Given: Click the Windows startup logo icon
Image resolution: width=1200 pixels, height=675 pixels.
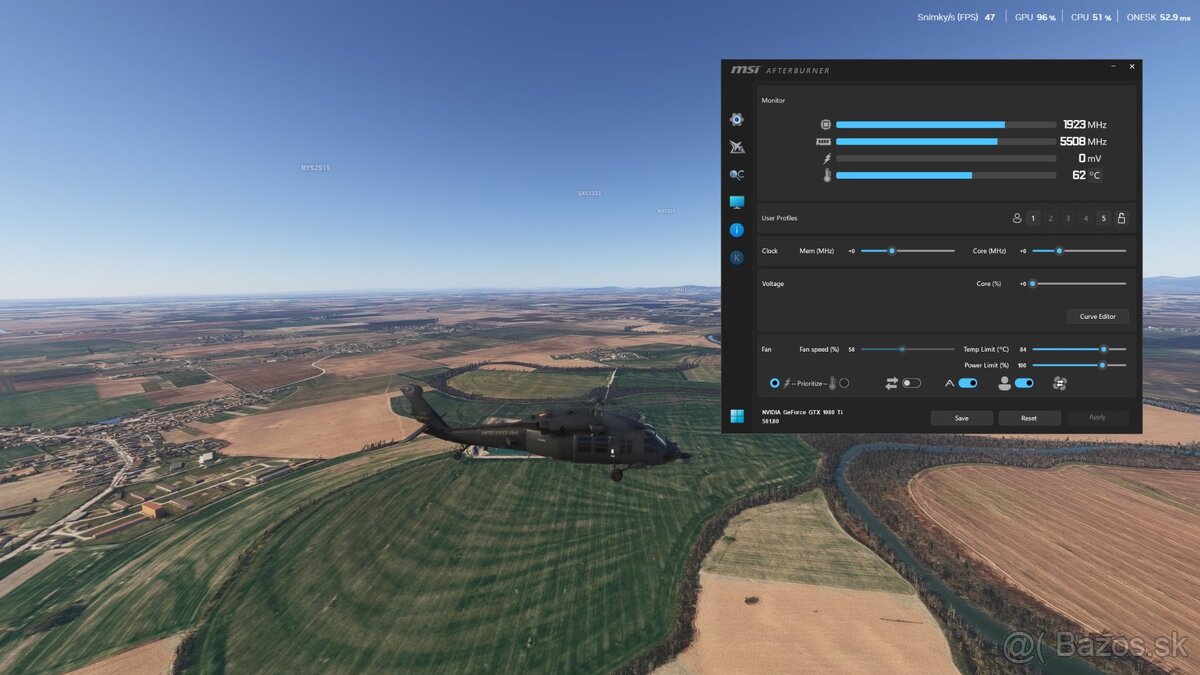Looking at the screenshot, I should [x=737, y=416].
